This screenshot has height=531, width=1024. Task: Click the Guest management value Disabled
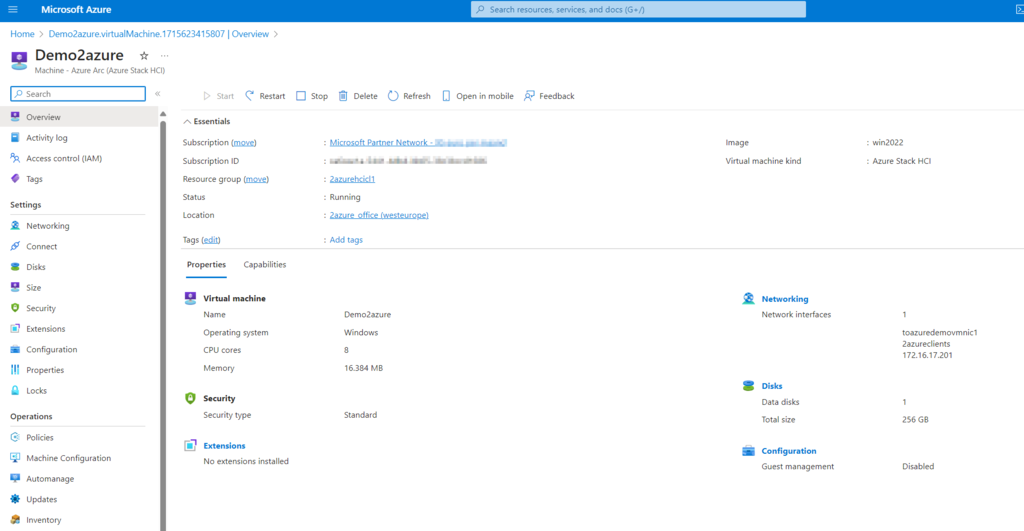[918, 466]
